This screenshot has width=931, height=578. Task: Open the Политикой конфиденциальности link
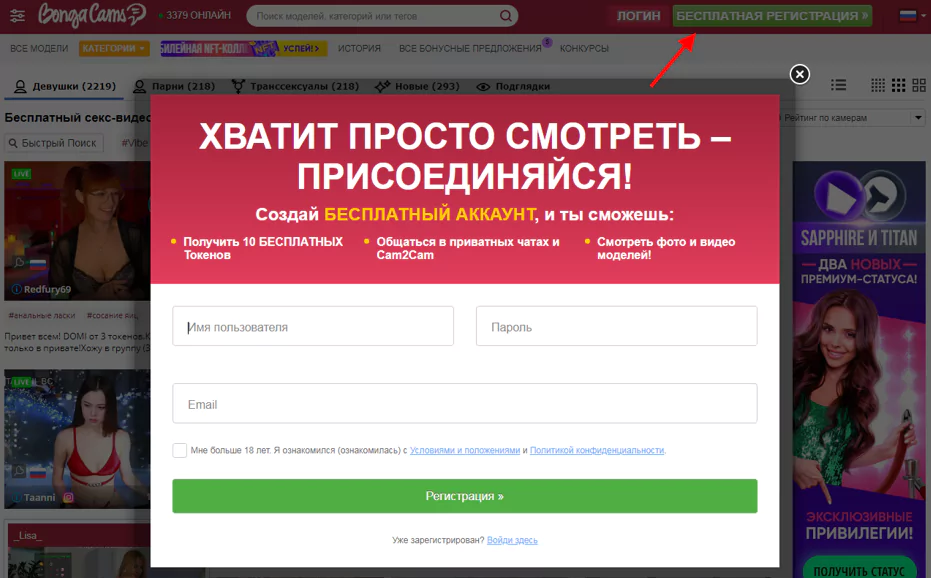[597, 450]
